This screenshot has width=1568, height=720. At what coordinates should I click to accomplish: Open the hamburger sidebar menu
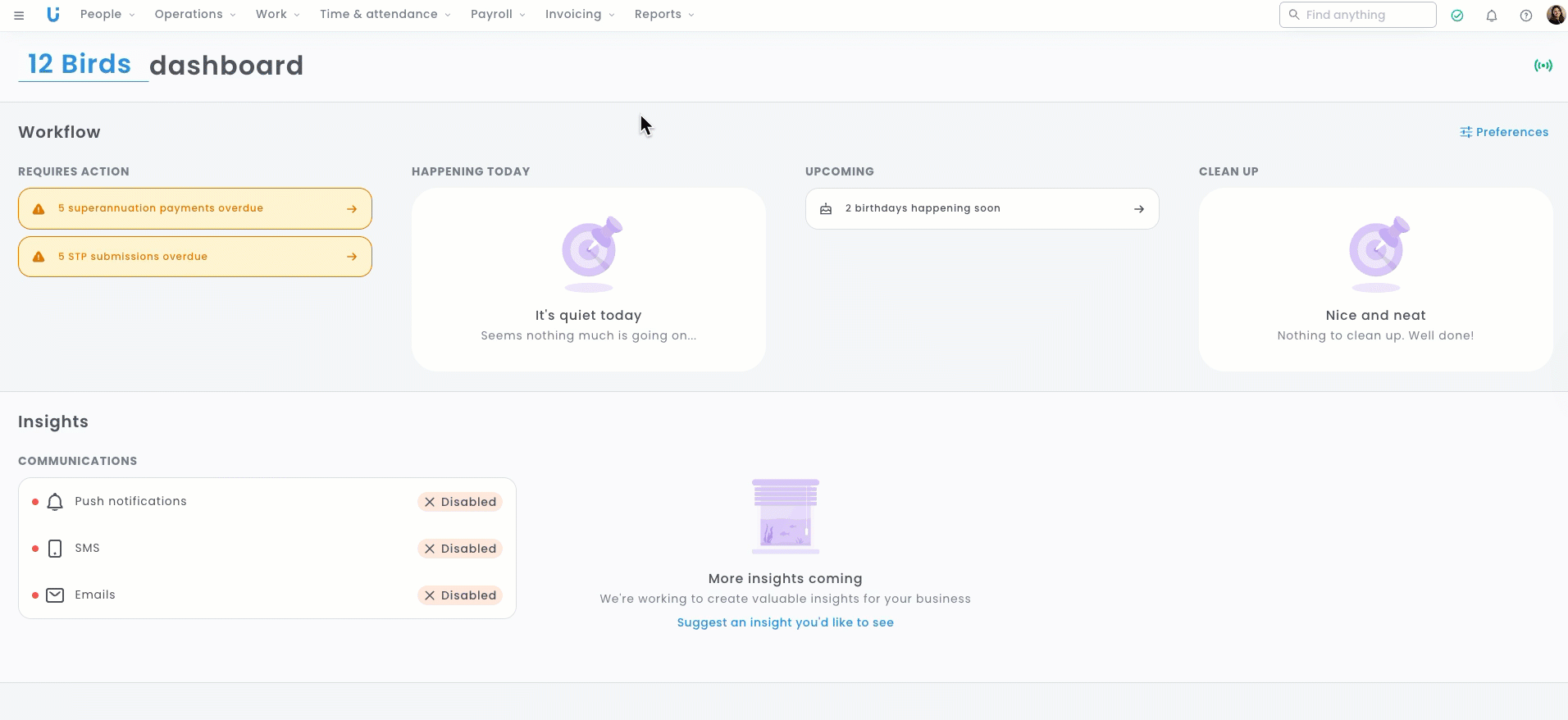point(19,15)
